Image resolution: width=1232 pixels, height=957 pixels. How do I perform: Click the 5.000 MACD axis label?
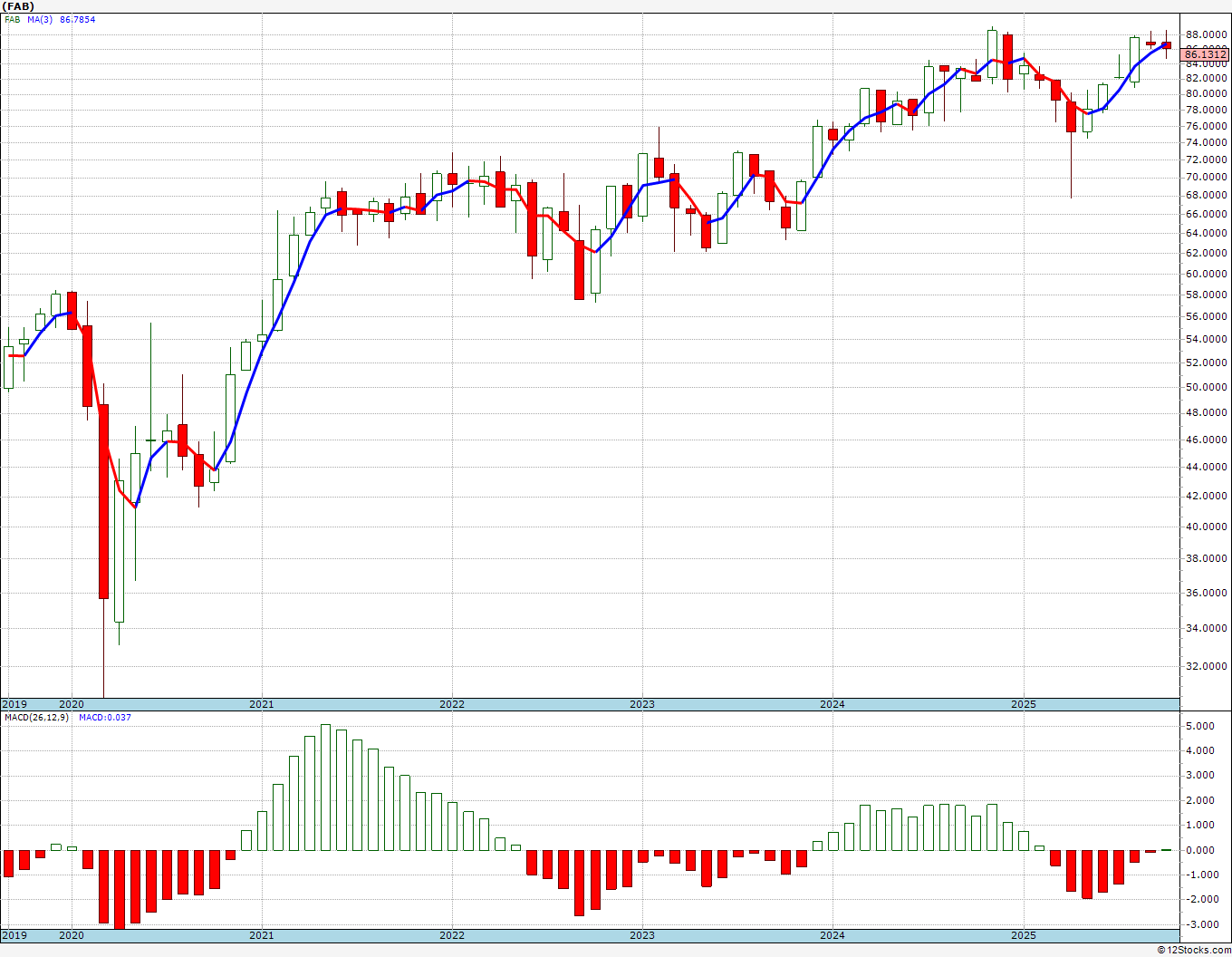coord(1199,726)
